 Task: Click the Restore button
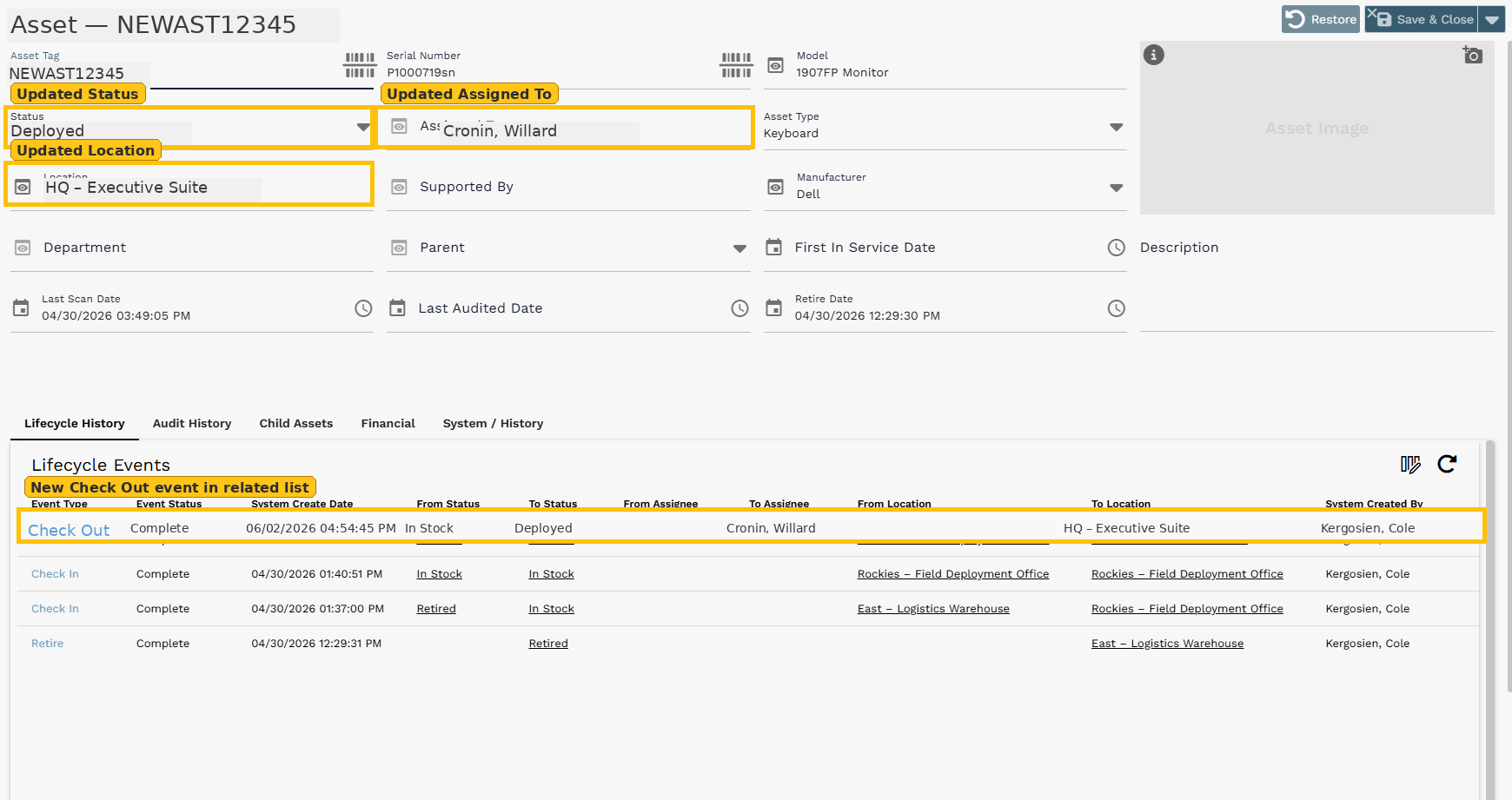point(1321,19)
